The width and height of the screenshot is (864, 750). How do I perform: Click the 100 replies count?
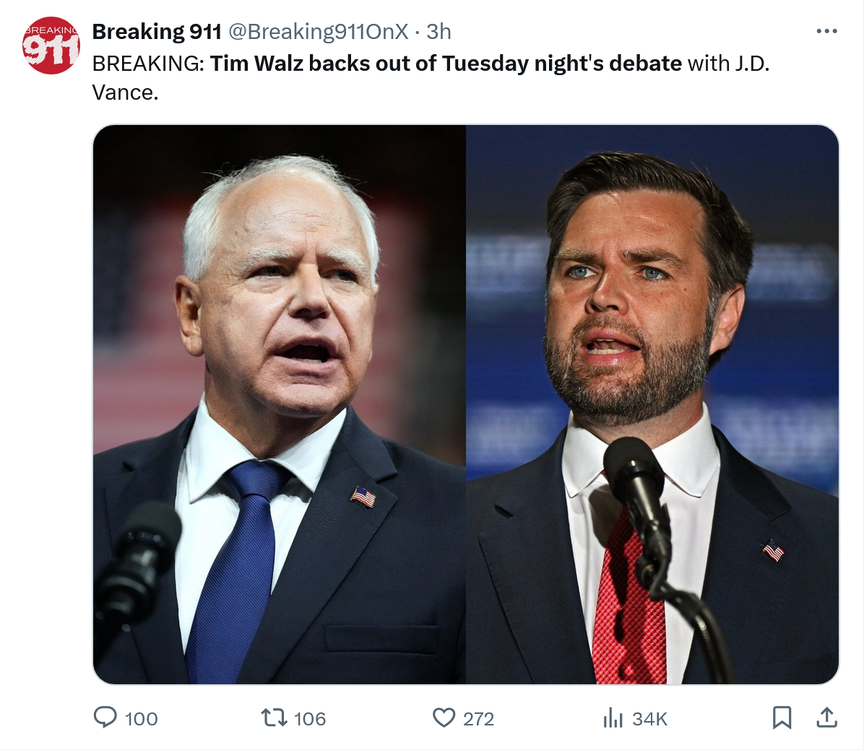(142, 718)
